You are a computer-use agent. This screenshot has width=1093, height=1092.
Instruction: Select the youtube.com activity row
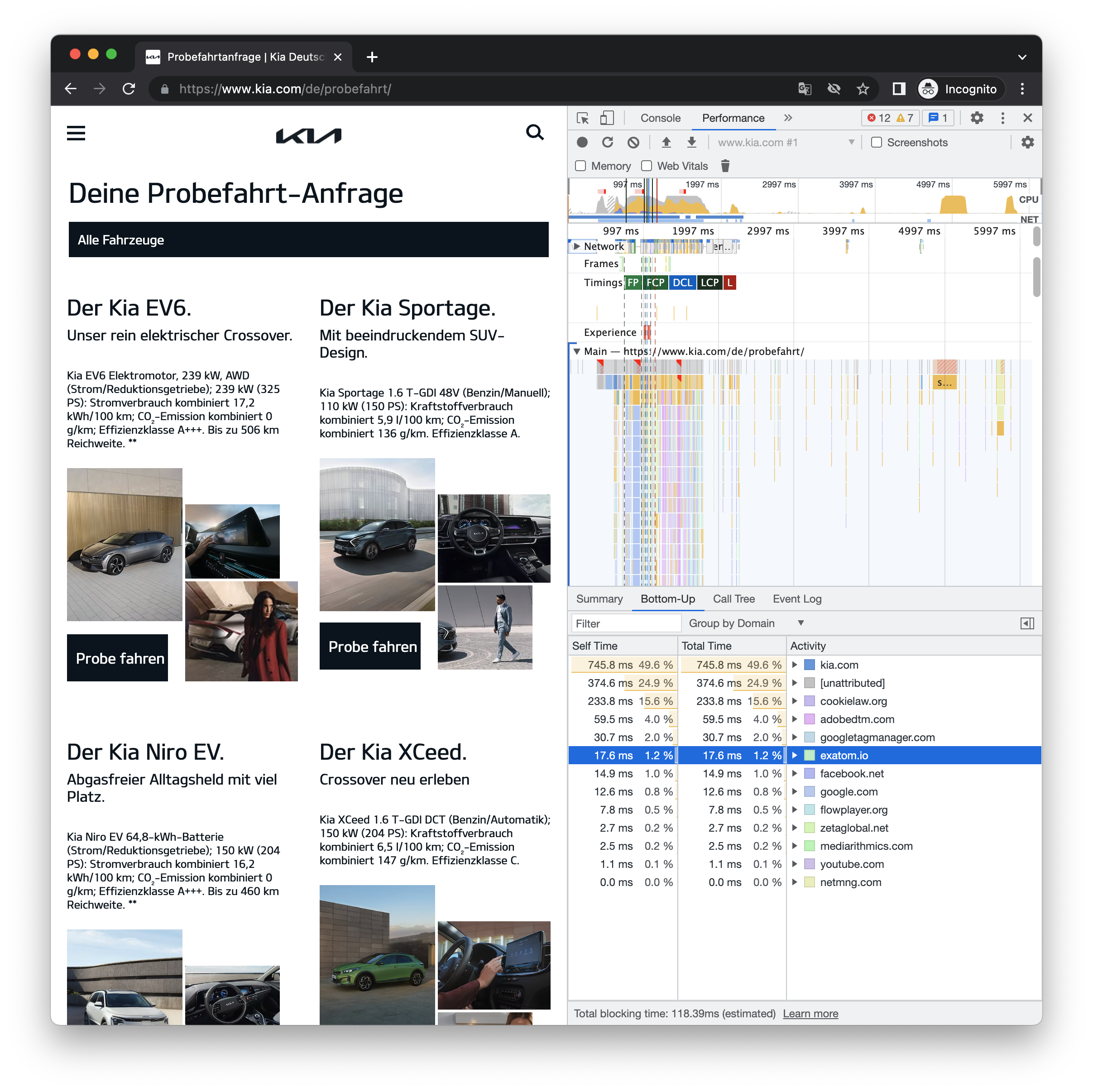805,864
